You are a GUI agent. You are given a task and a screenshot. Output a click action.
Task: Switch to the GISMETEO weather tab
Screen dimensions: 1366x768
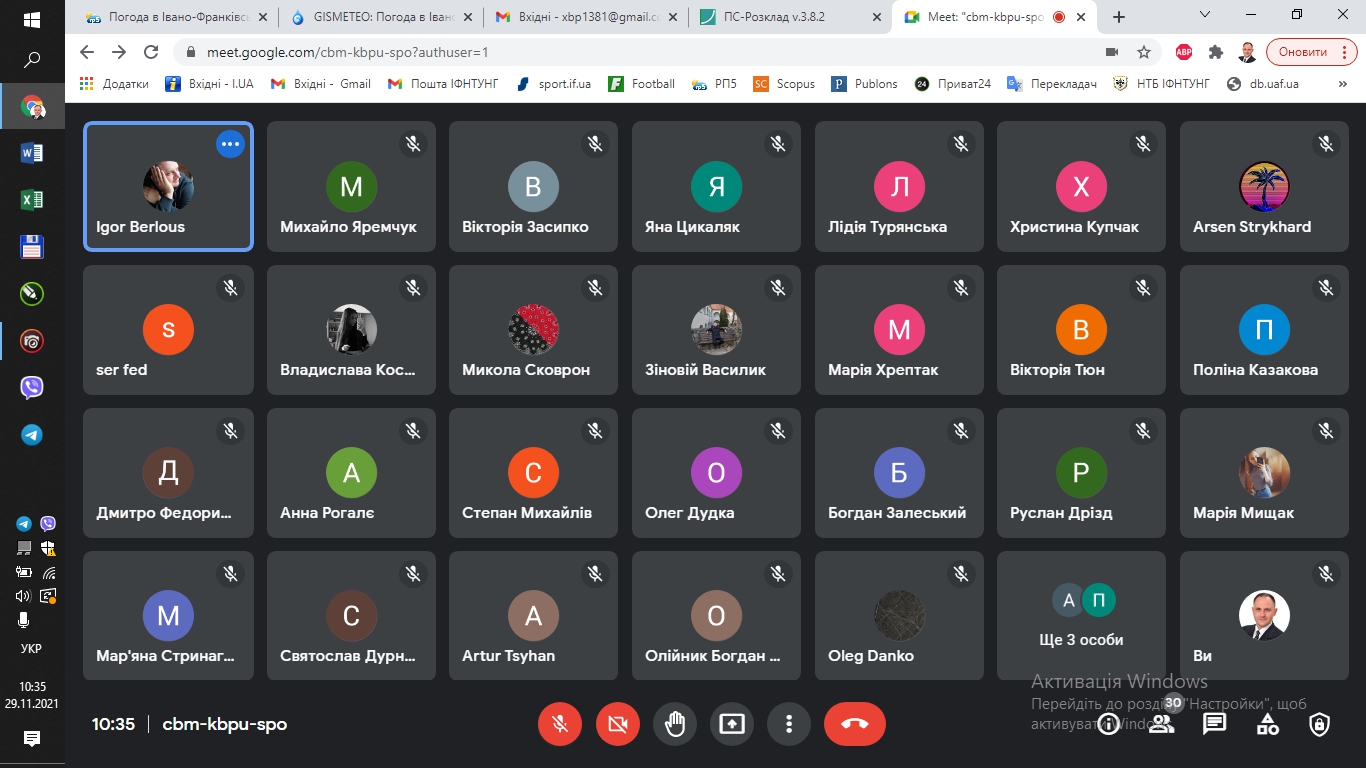(378, 17)
